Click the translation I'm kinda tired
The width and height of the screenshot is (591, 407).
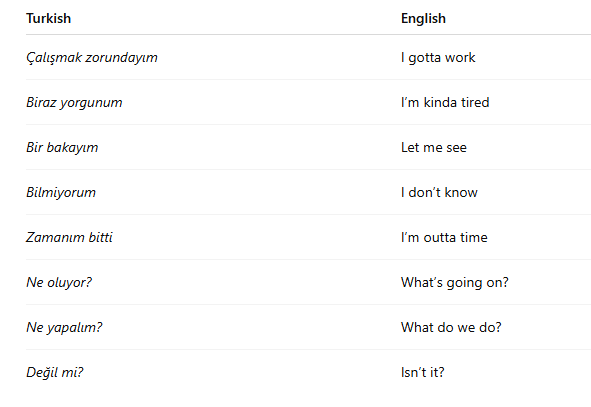pyautogui.click(x=445, y=103)
